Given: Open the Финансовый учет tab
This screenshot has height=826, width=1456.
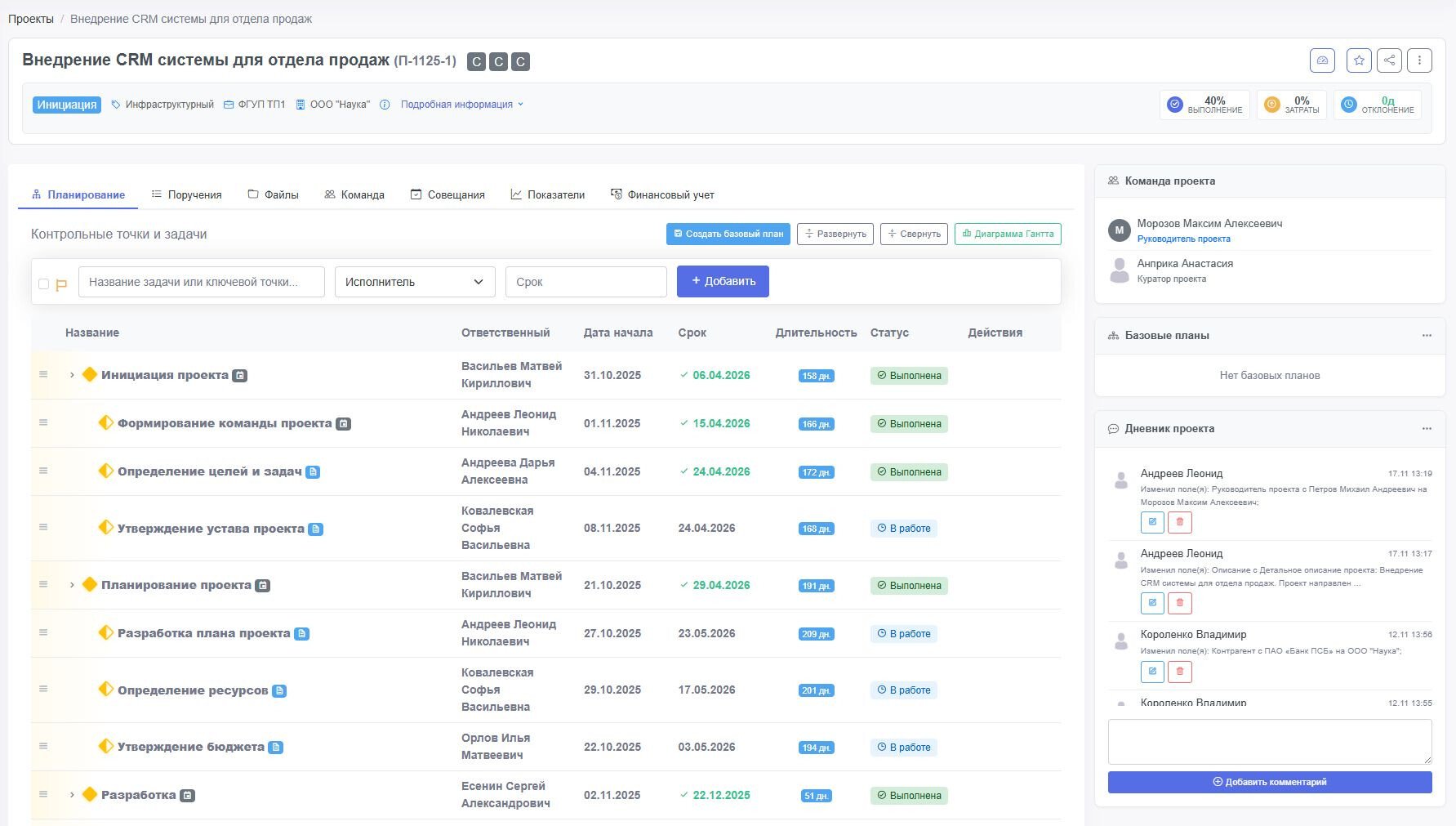Looking at the screenshot, I should tap(662, 194).
